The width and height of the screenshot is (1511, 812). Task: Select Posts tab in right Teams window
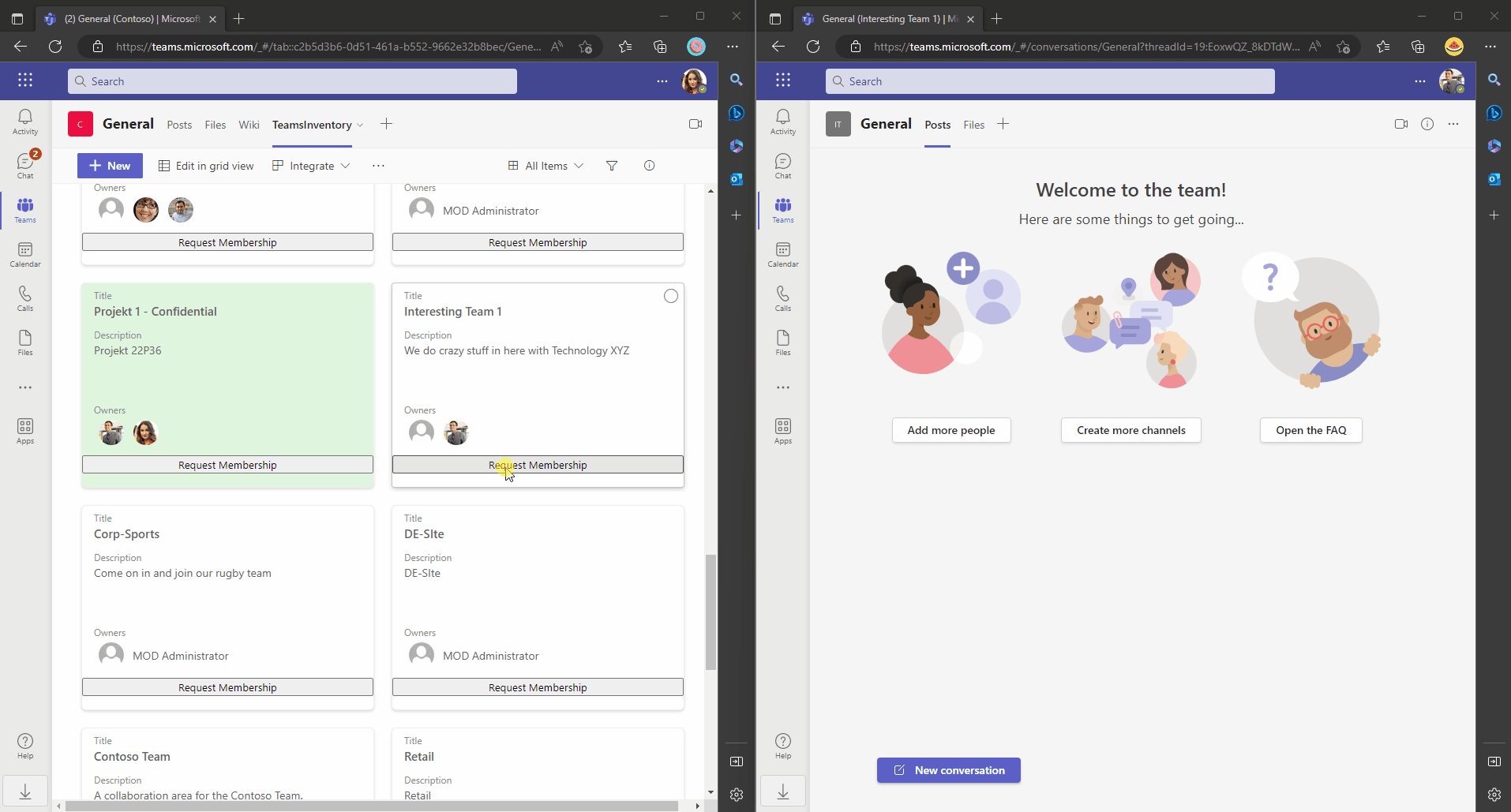tap(938, 125)
